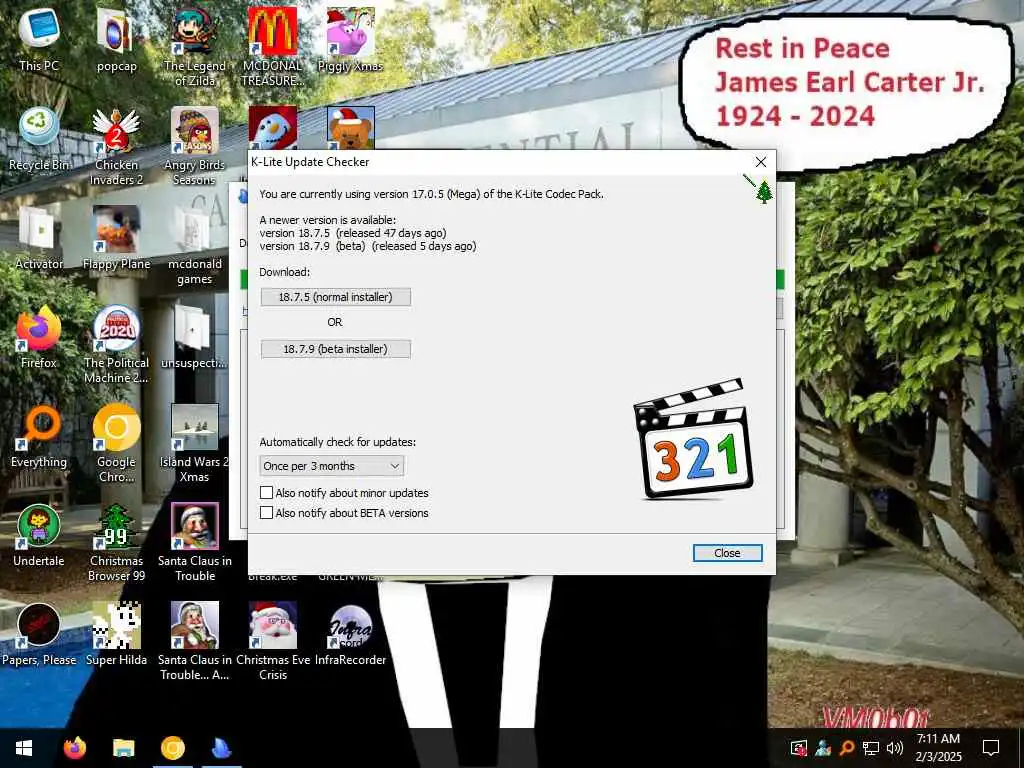Image resolution: width=1024 pixels, height=768 pixels.
Task: Click the Everything magnifier tray icon
Action: (x=846, y=748)
